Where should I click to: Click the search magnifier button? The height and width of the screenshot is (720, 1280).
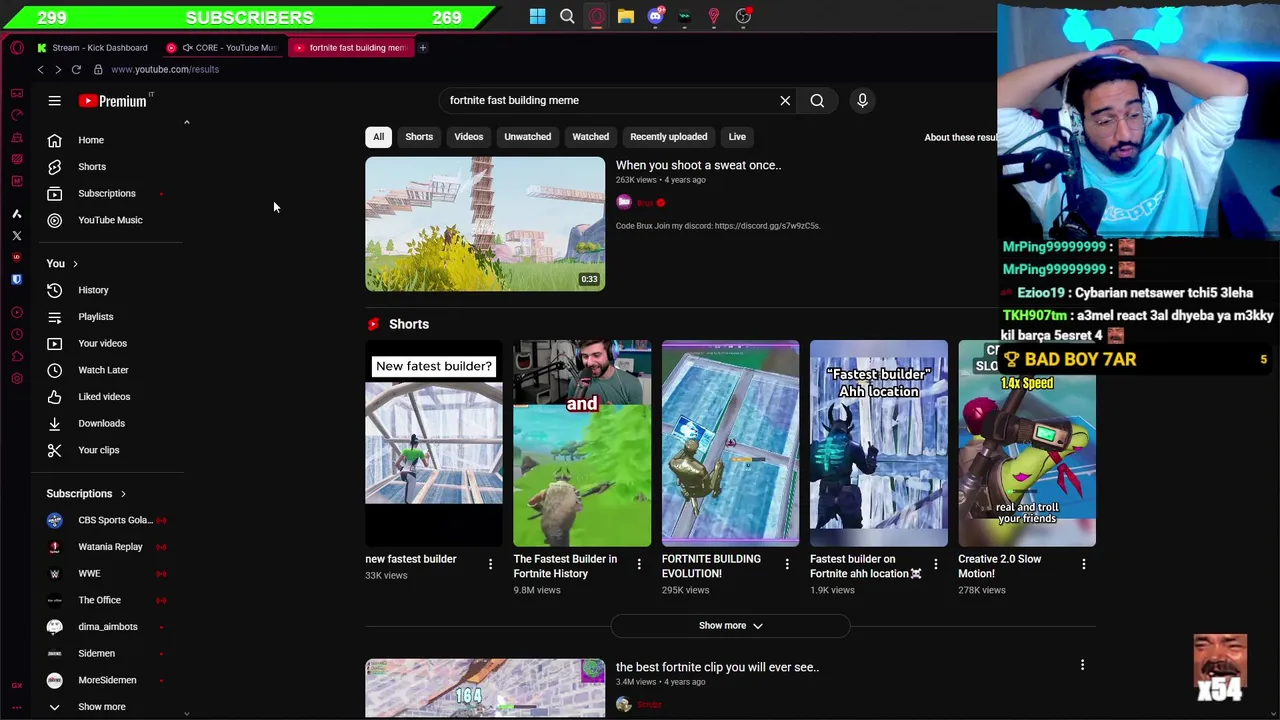(817, 100)
